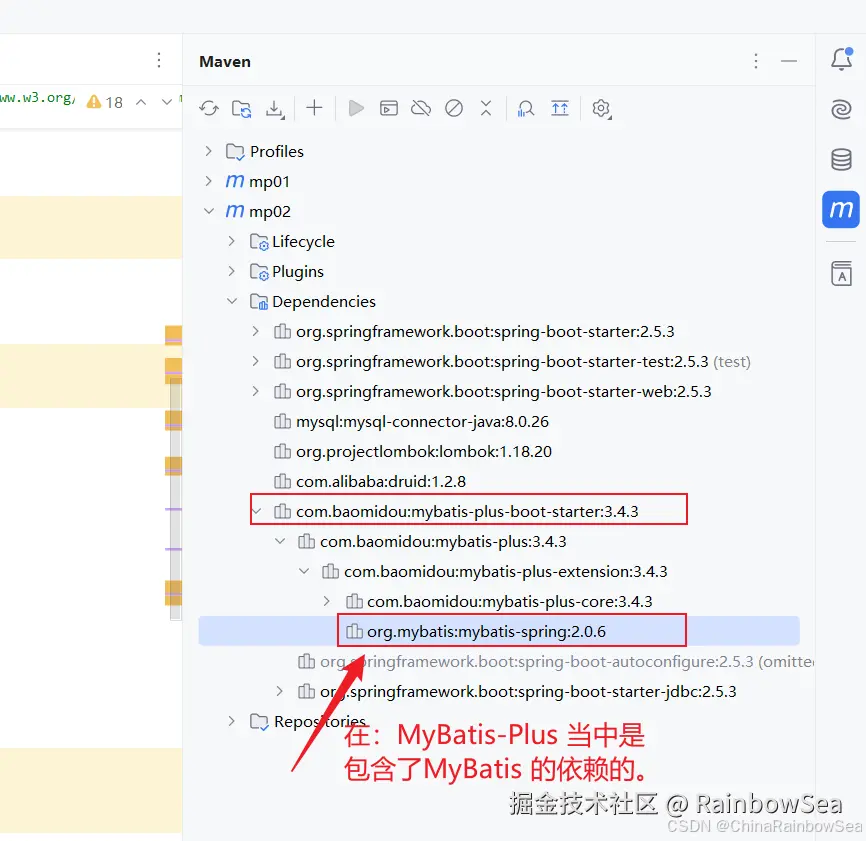Go to next highlighted problem arrow
Viewport: 866px width, 841px height.
166,102
